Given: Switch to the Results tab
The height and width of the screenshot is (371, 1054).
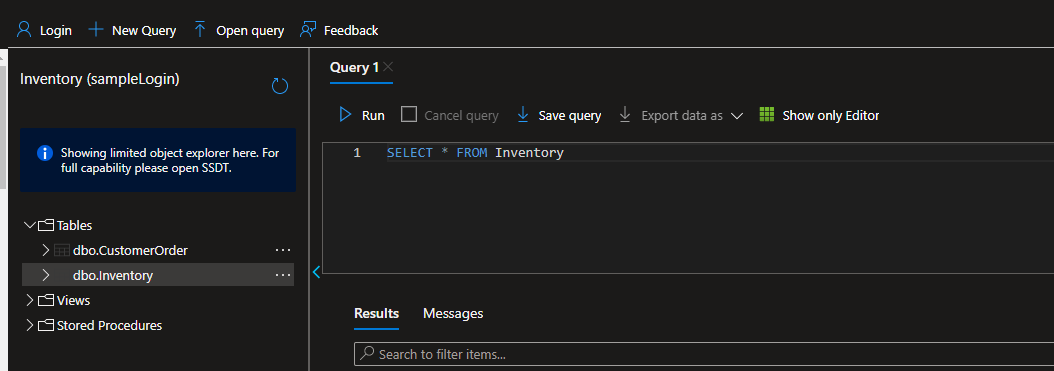Looking at the screenshot, I should tap(376, 313).
